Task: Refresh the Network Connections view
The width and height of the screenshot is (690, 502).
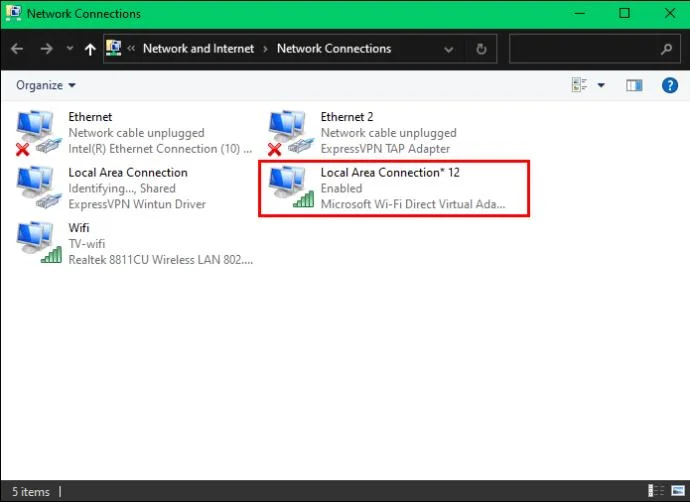Action: 482,48
